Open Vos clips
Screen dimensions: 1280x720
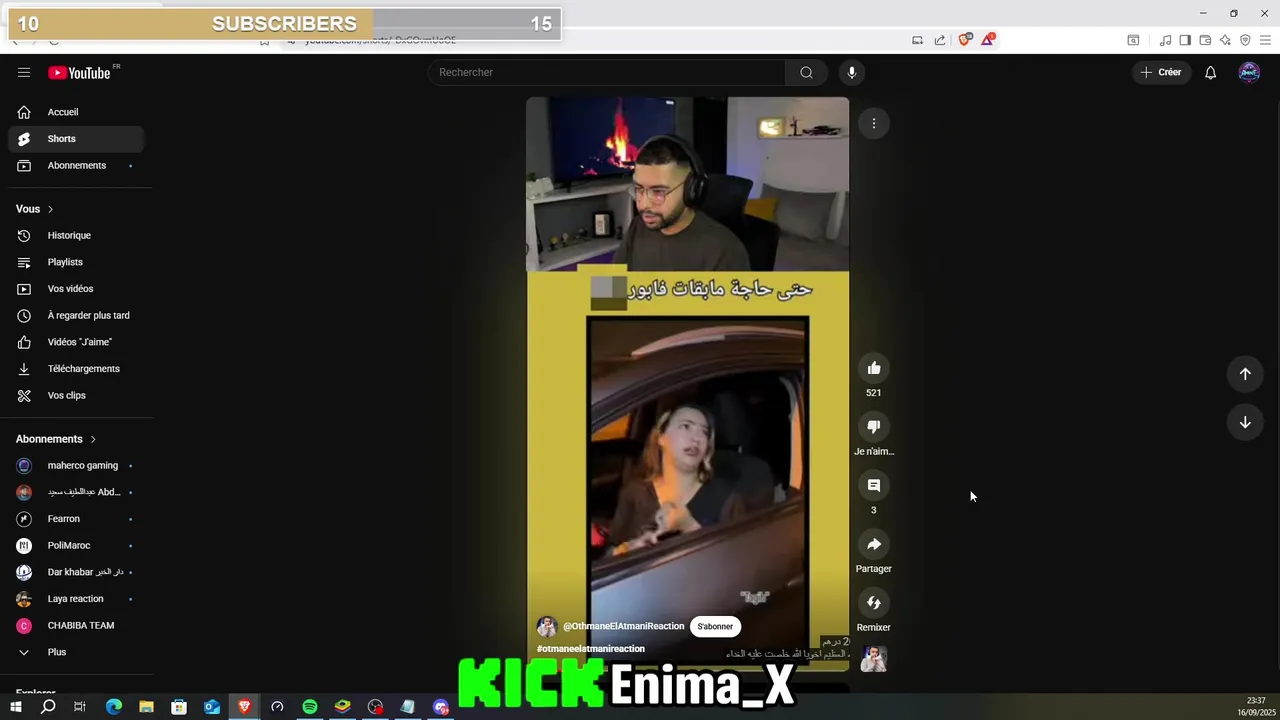(76, 395)
